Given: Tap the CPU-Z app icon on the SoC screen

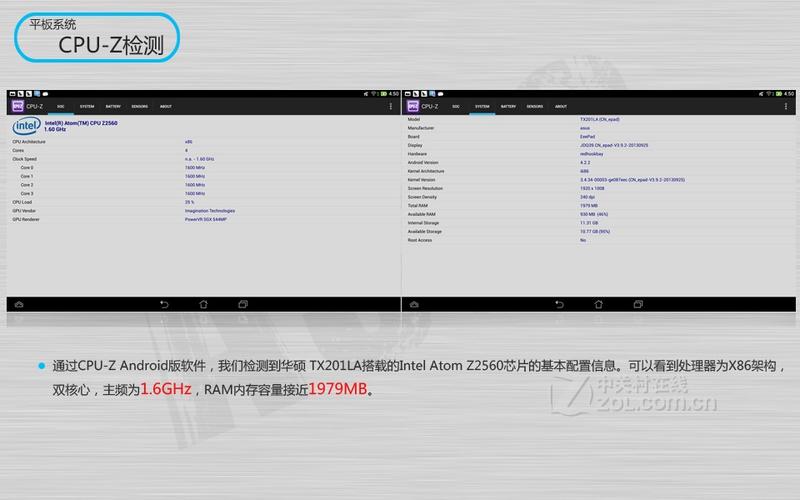Looking at the screenshot, I should [x=18, y=106].
